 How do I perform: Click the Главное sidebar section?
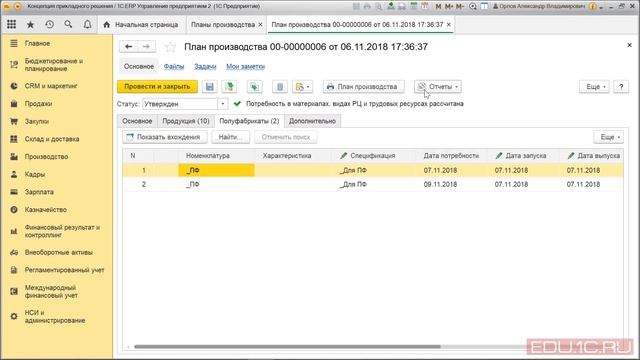tap(57, 43)
